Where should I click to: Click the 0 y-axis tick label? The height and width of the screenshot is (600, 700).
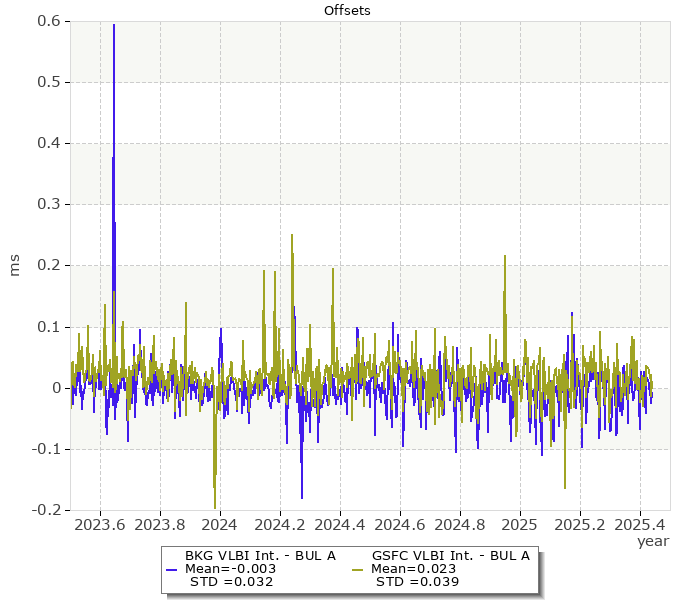click(x=56, y=388)
